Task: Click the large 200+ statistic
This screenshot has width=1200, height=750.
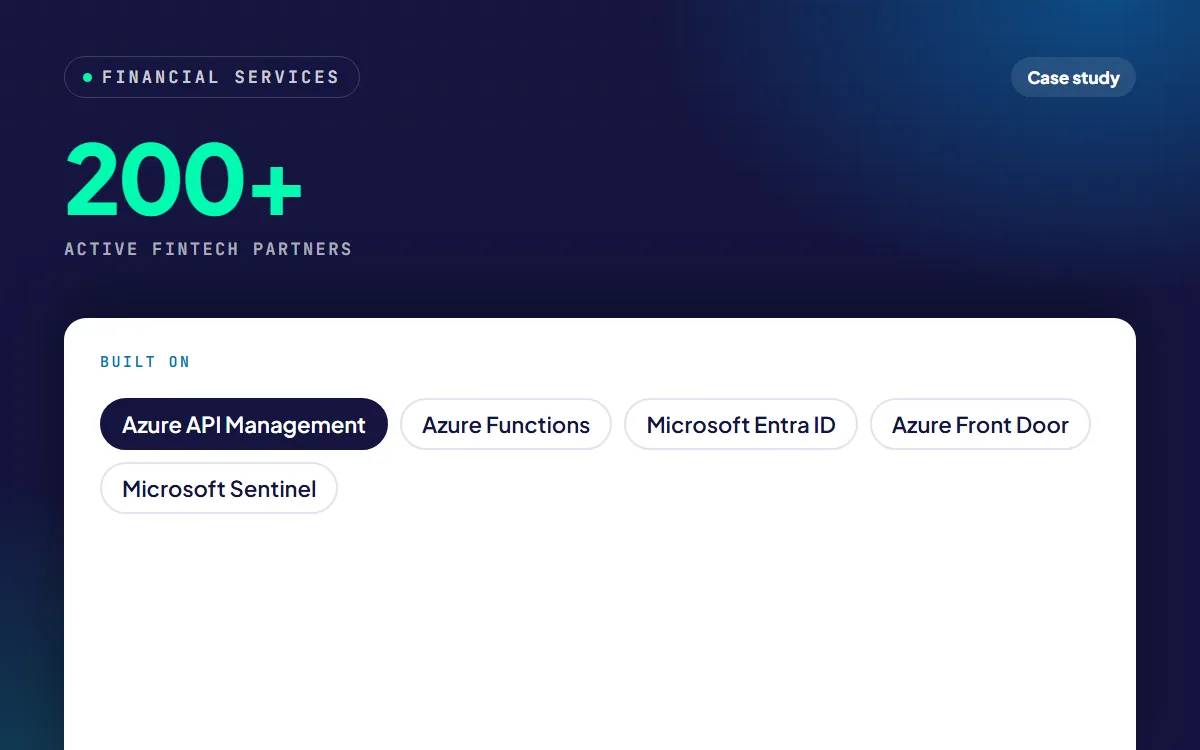Action: 184,180
